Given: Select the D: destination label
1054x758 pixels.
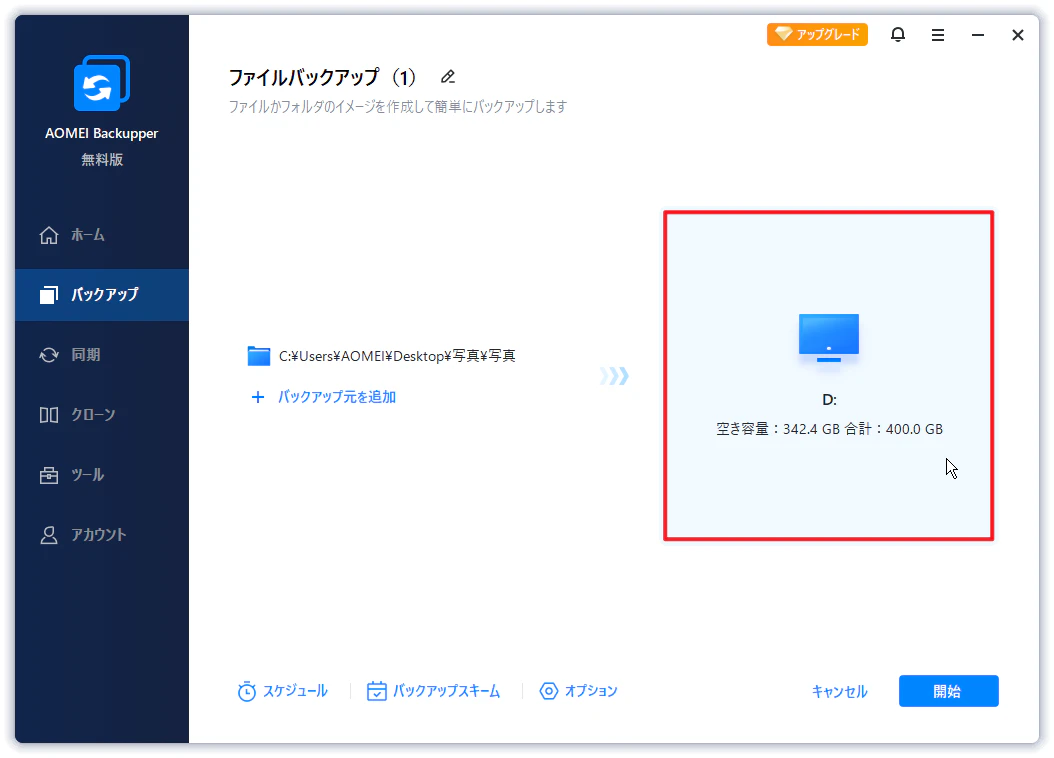Looking at the screenshot, I should point(829,400).
